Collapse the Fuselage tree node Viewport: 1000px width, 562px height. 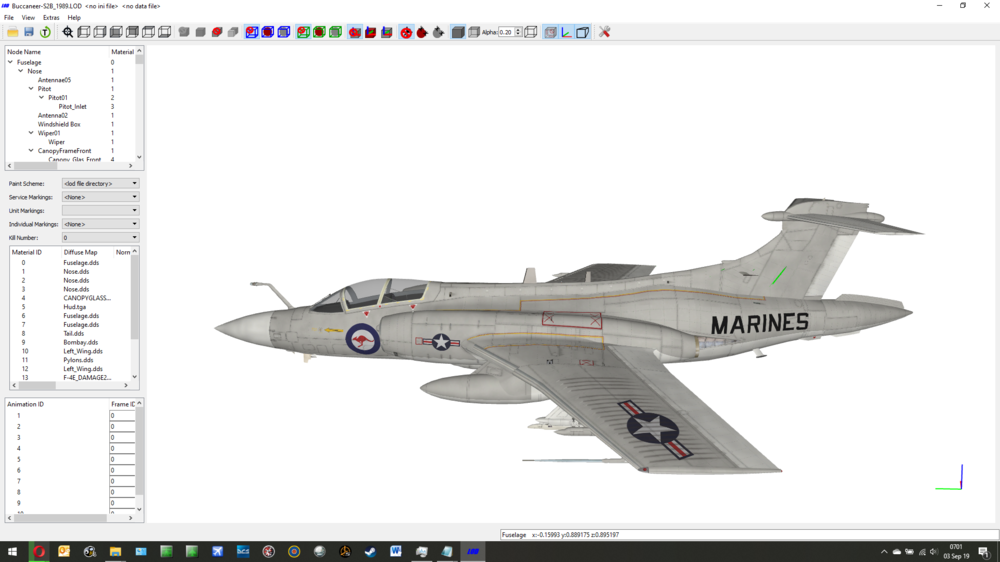[10, 63]
